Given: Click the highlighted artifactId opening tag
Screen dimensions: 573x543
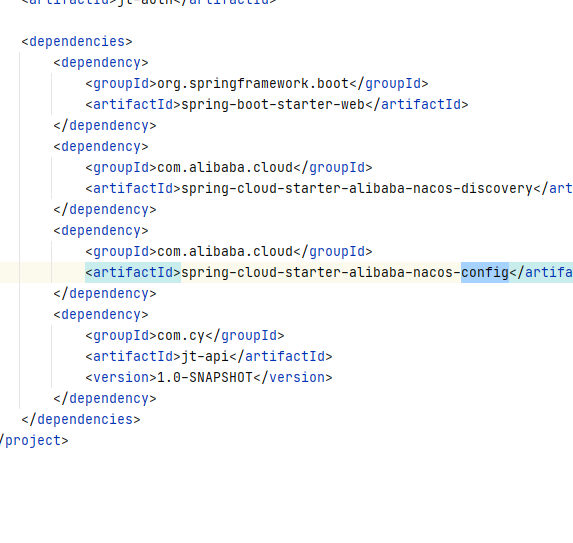Looking at the screenshot, I should point(133,273).
